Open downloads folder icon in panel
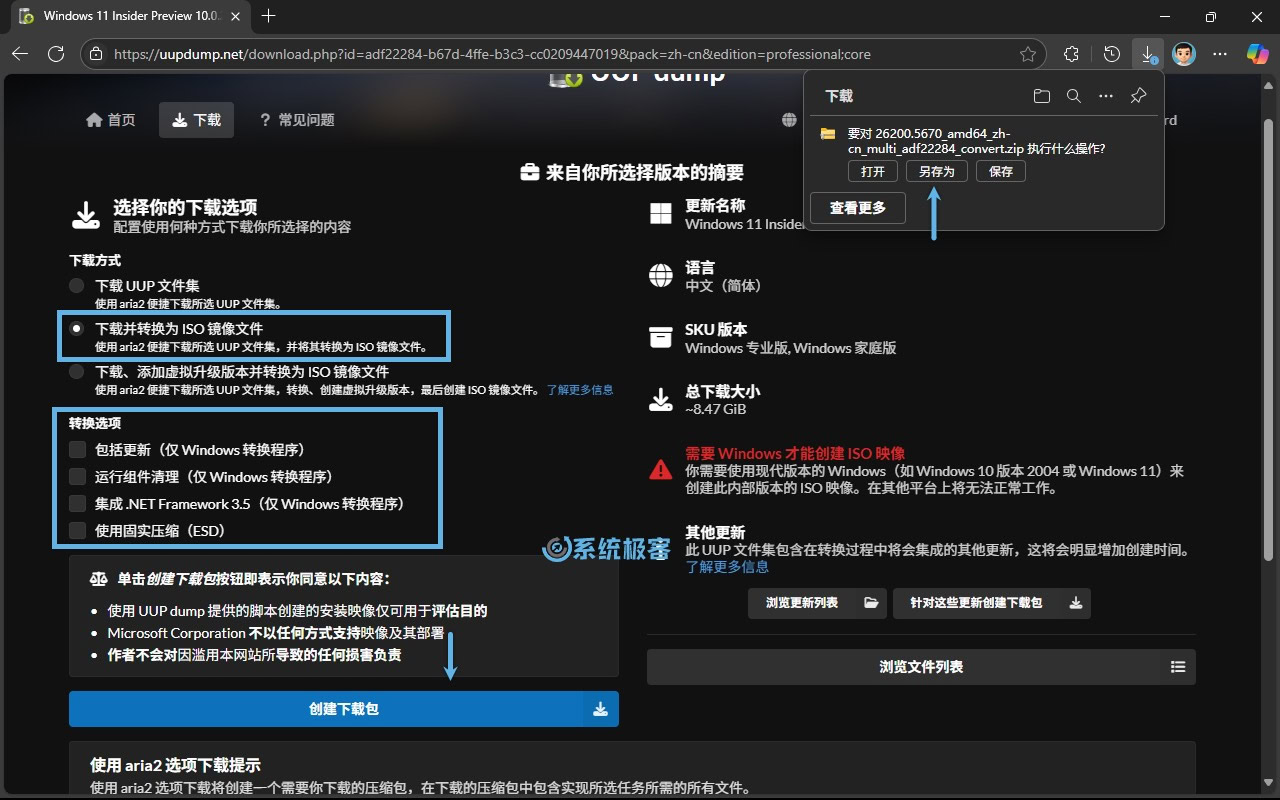 (x=1042, y=96)
